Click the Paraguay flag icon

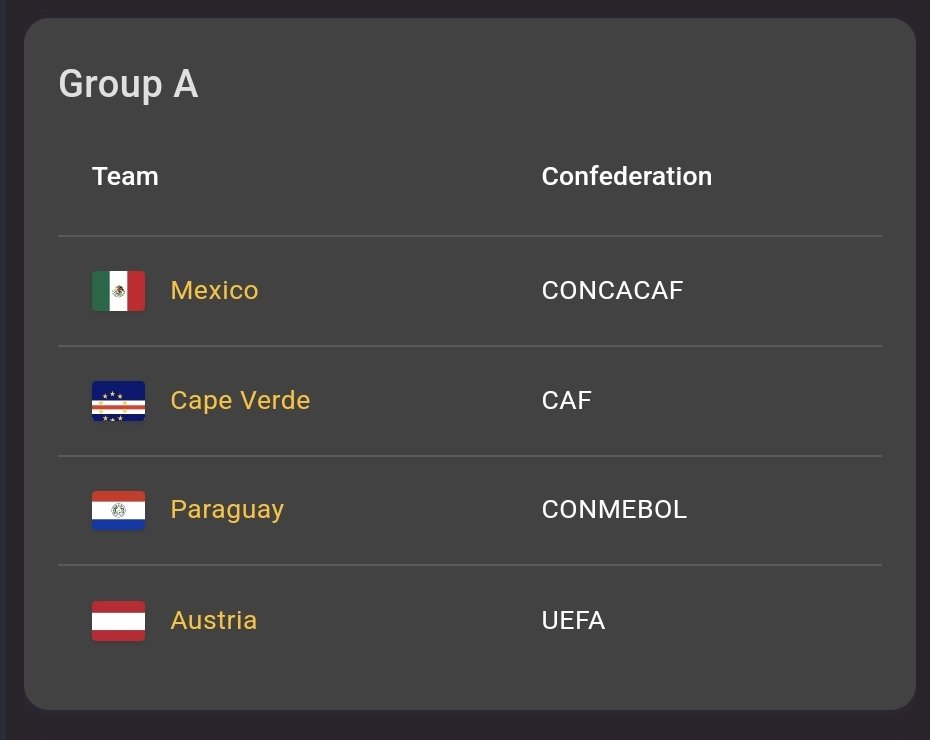pos(118,510)
